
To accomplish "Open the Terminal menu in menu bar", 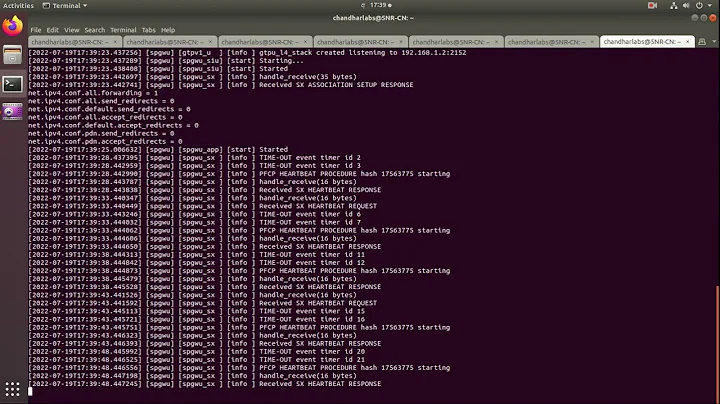I will point(123,30).
